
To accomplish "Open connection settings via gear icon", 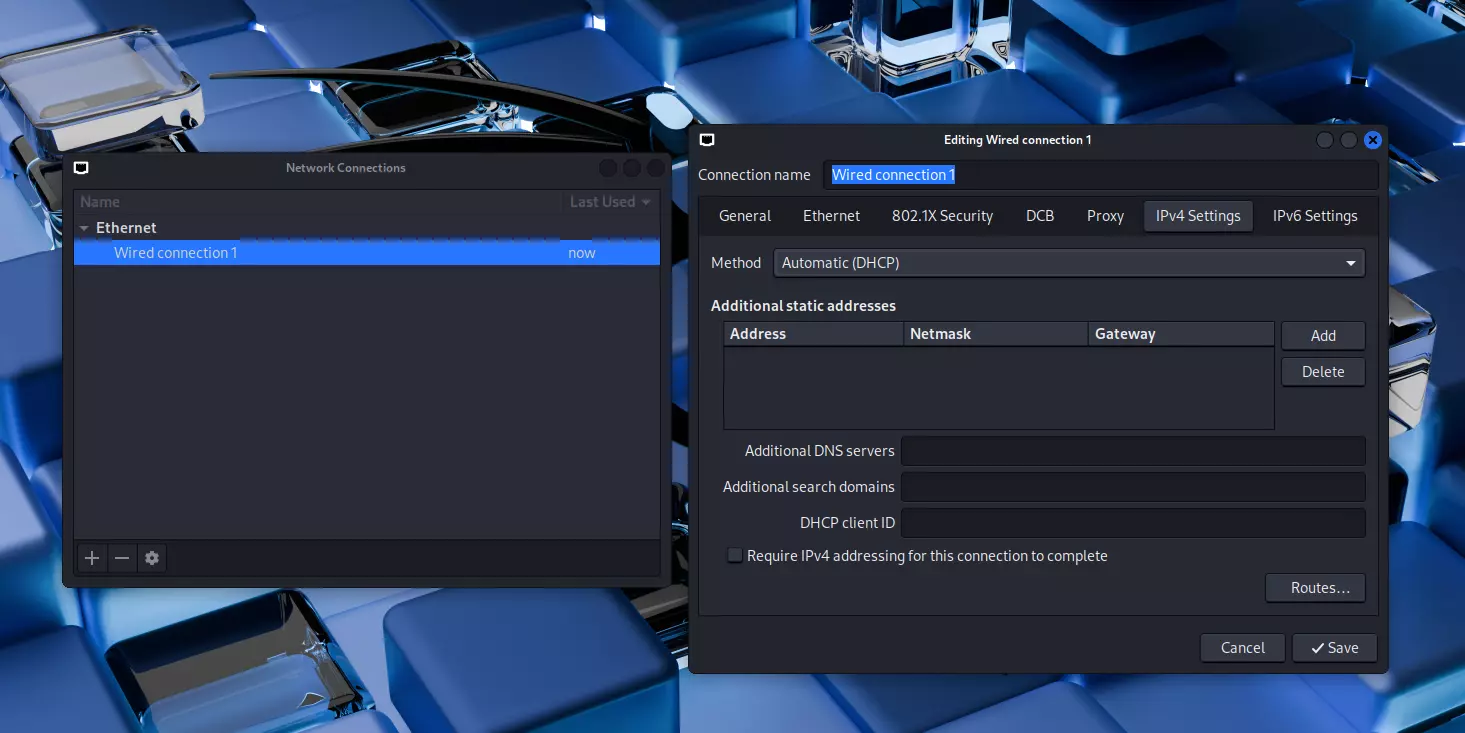I will pyautogui.click(x=152, y=558).
